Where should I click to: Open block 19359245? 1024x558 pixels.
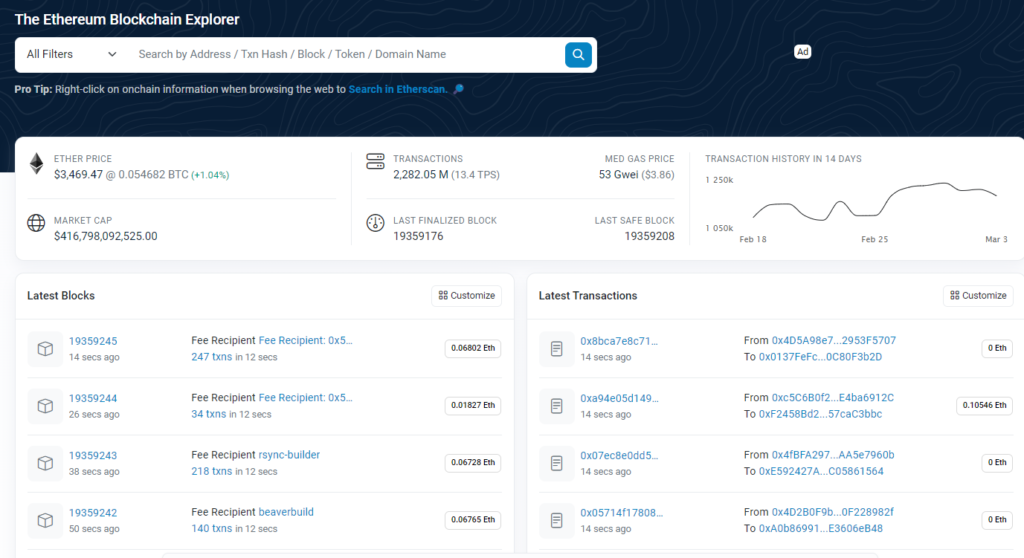click(93, 341)
